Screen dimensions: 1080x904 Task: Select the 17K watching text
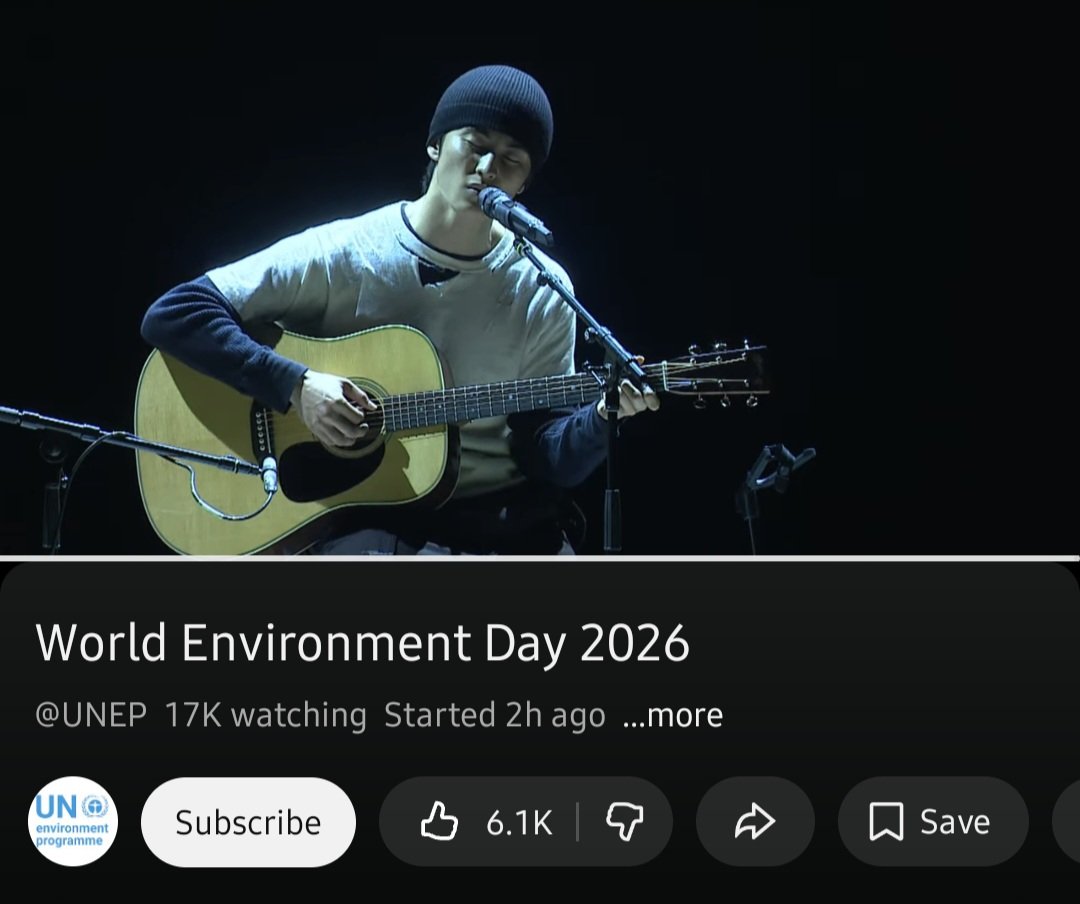[x=265, y=715]
